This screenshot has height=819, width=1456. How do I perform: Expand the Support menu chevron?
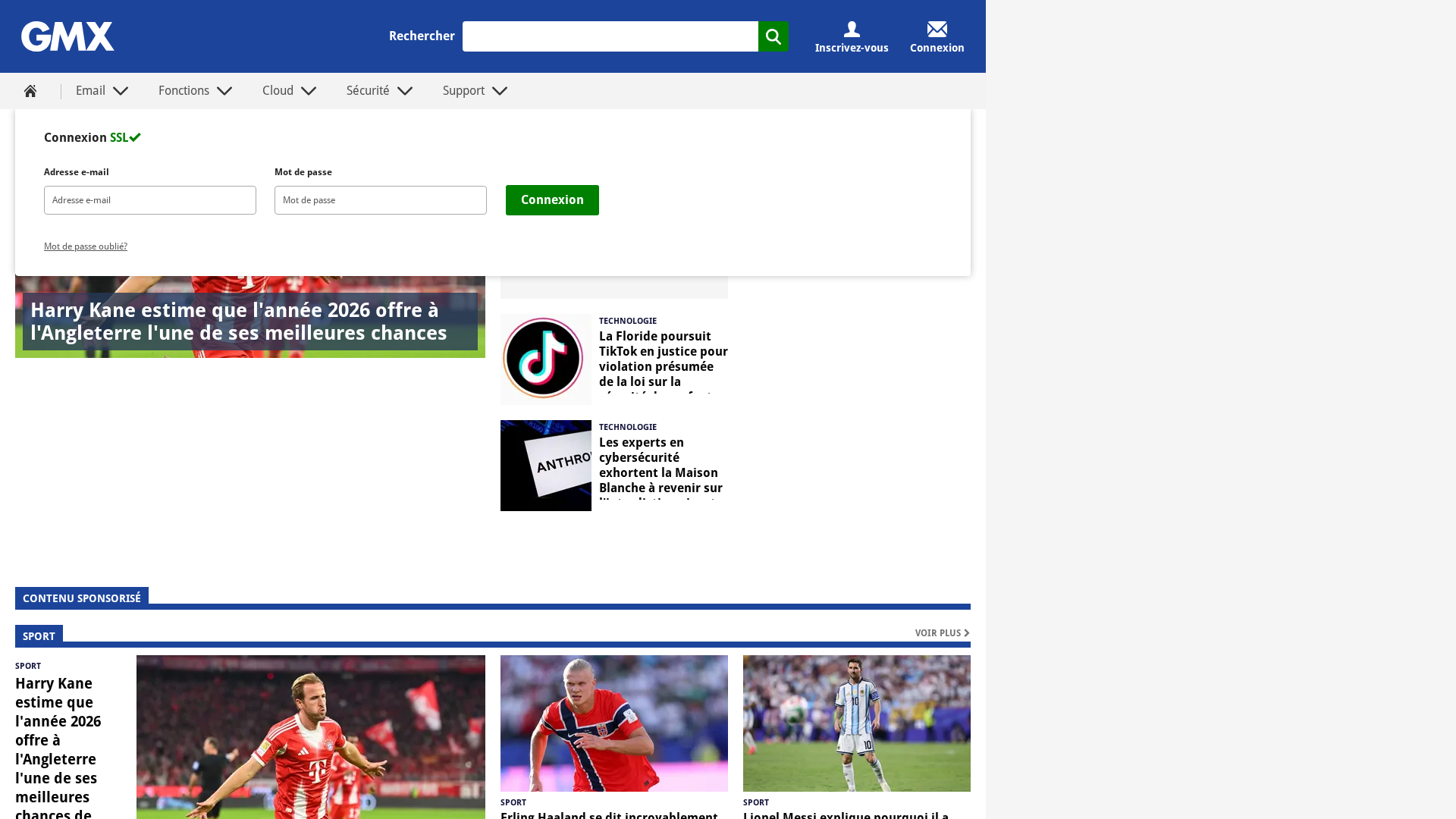[x=500, y=91]
